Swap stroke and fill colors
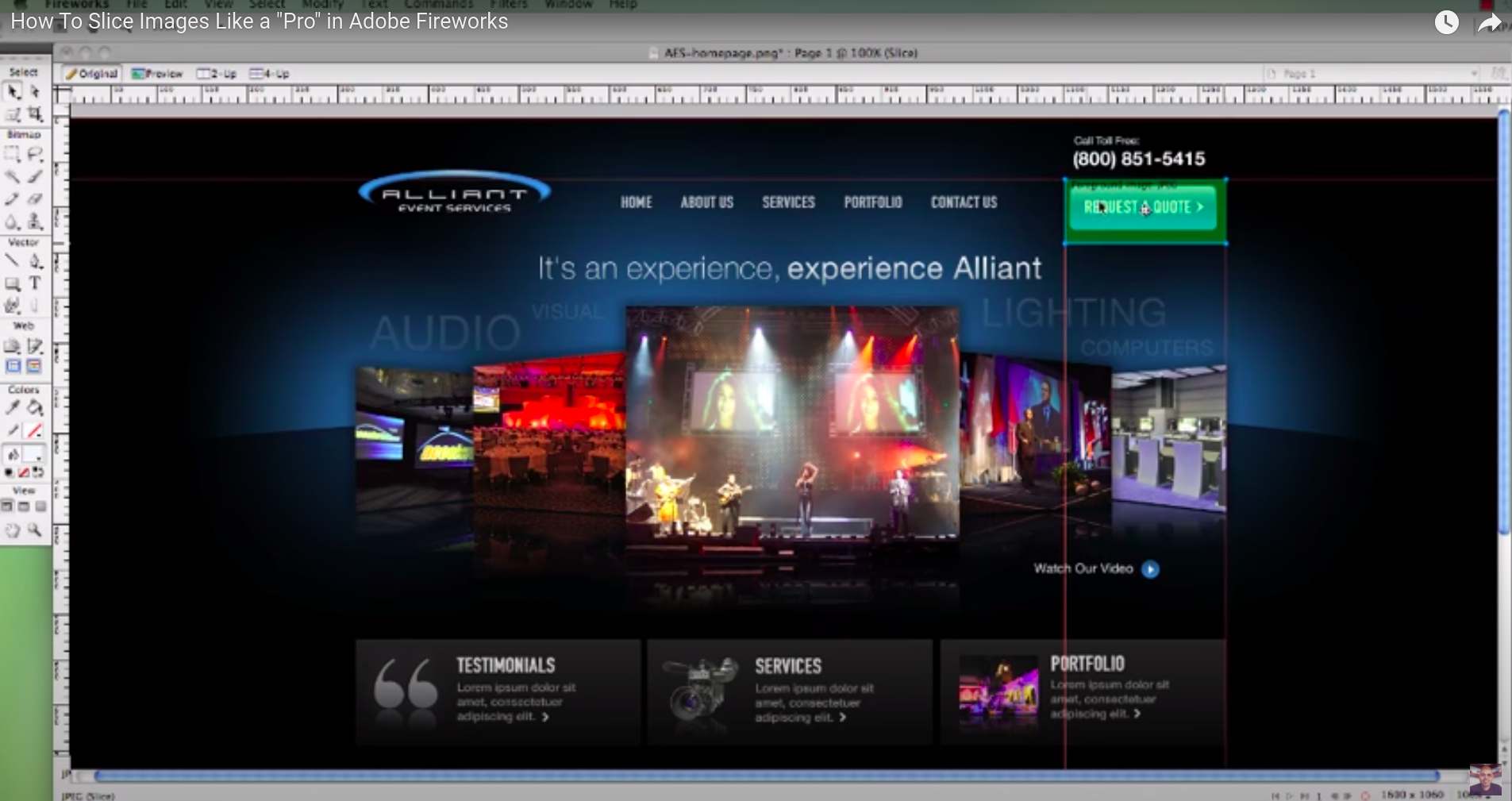Screen dimensions: 1512x801 [38, 472]
